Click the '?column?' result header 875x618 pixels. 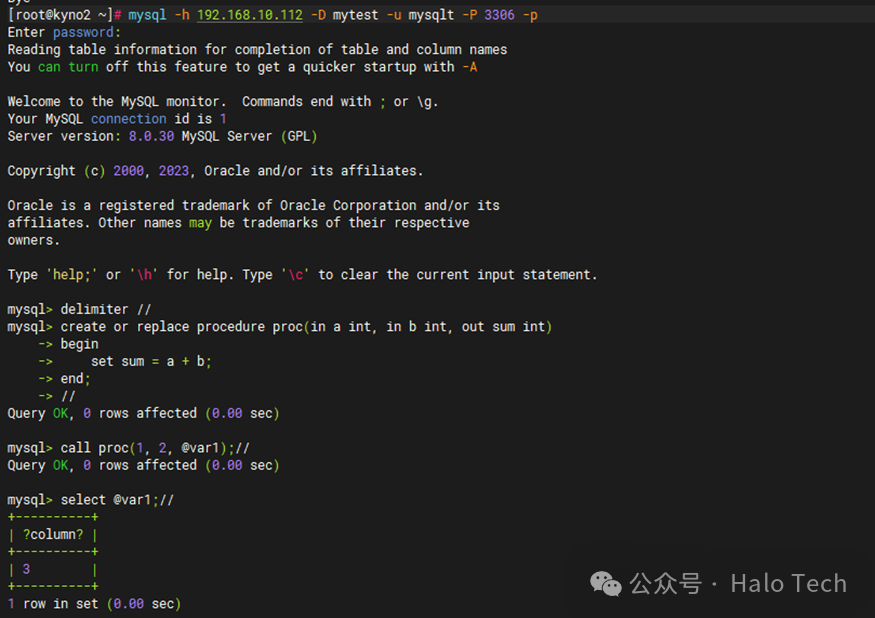point(53,535)
